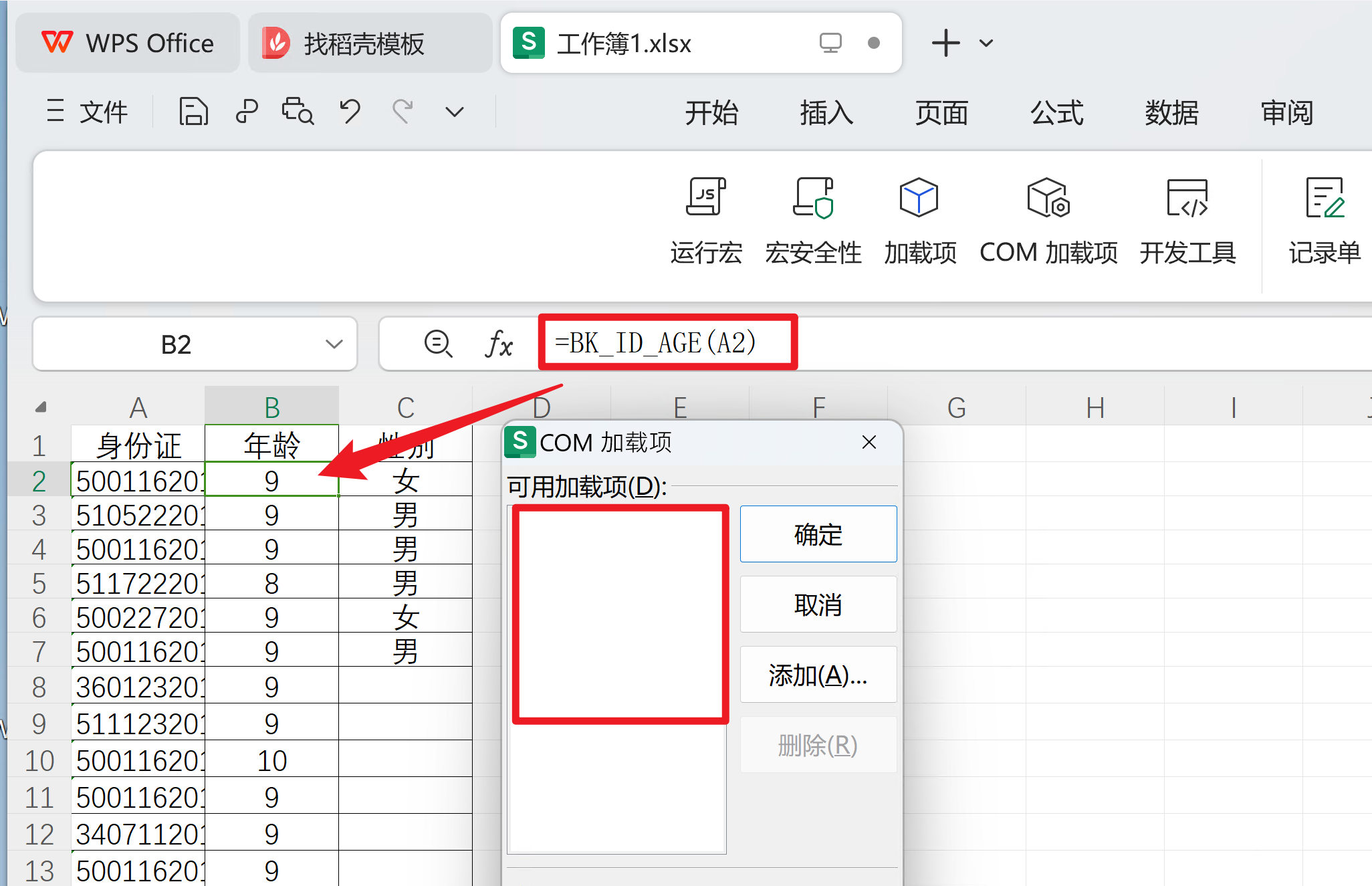Click ID cell starting with 511722
Screen dimensions: 1372x886
[138, 583]
